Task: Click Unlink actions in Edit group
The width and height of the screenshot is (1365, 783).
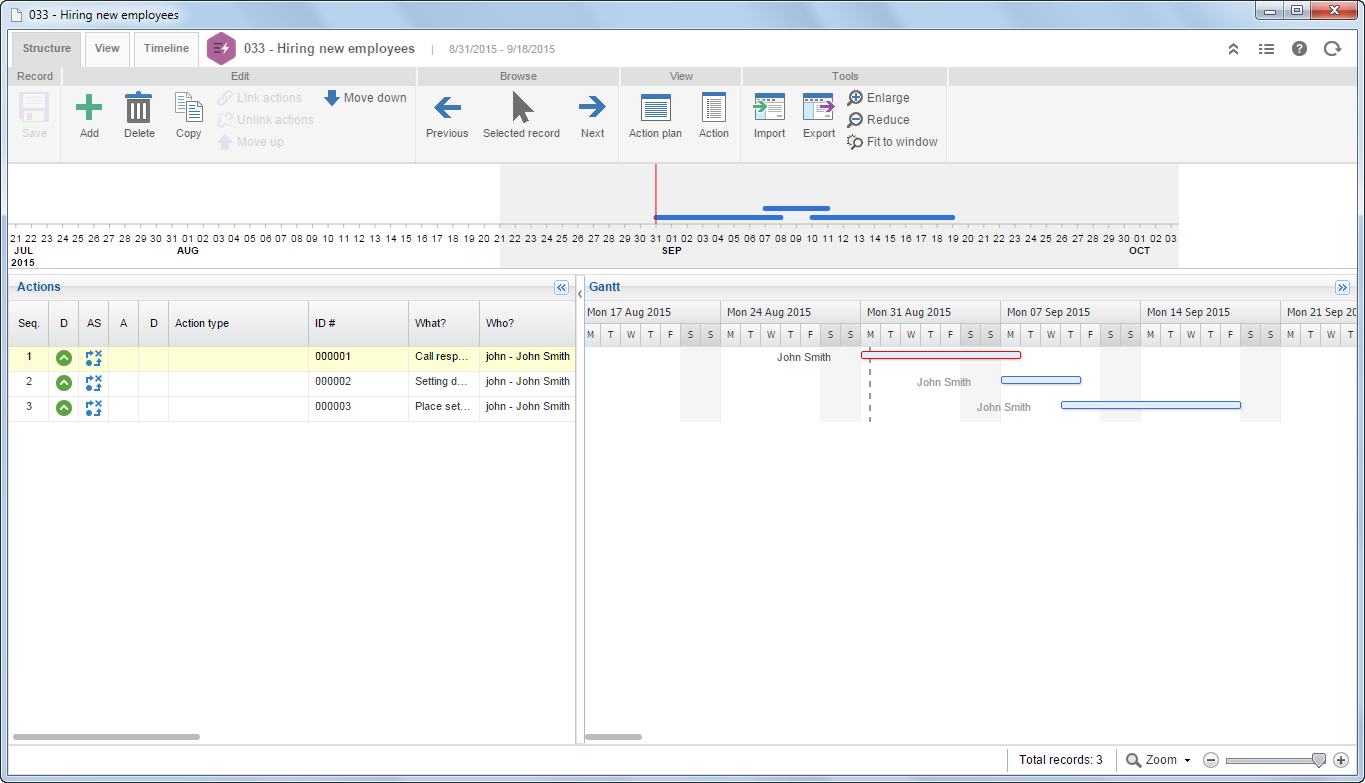Action: point(266,120)
